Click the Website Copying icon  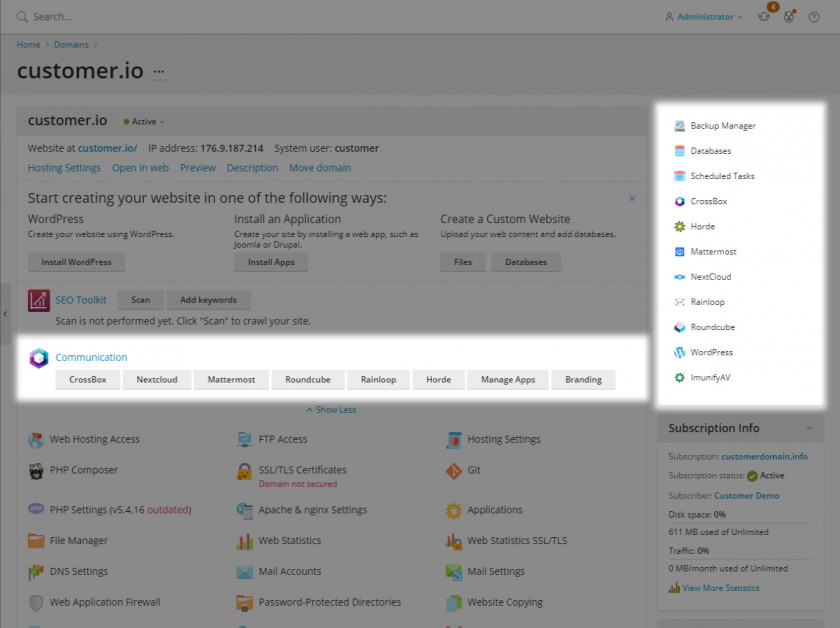click(454, 603)
